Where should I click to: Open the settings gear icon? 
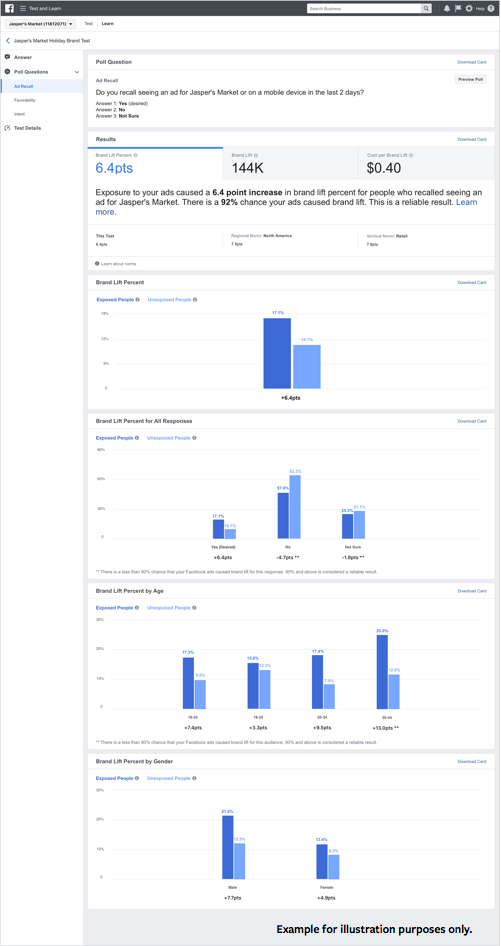tap(469, 8)
